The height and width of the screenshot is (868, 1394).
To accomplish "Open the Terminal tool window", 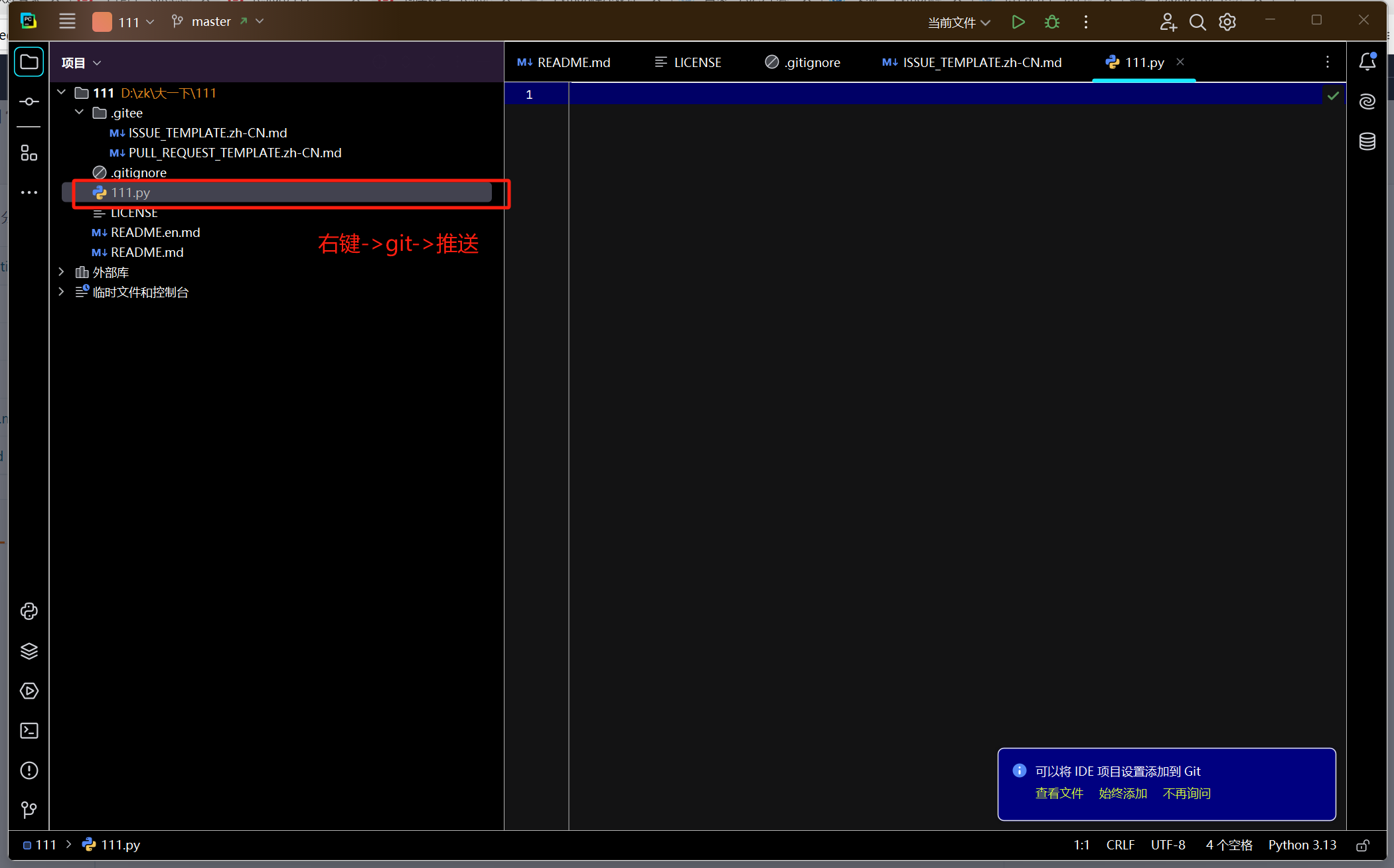I will [x=29, y=731].
